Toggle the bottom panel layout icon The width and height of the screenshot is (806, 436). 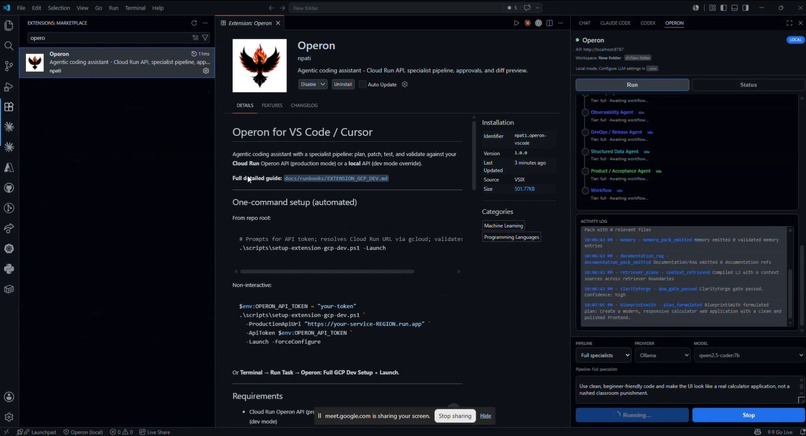735,8
